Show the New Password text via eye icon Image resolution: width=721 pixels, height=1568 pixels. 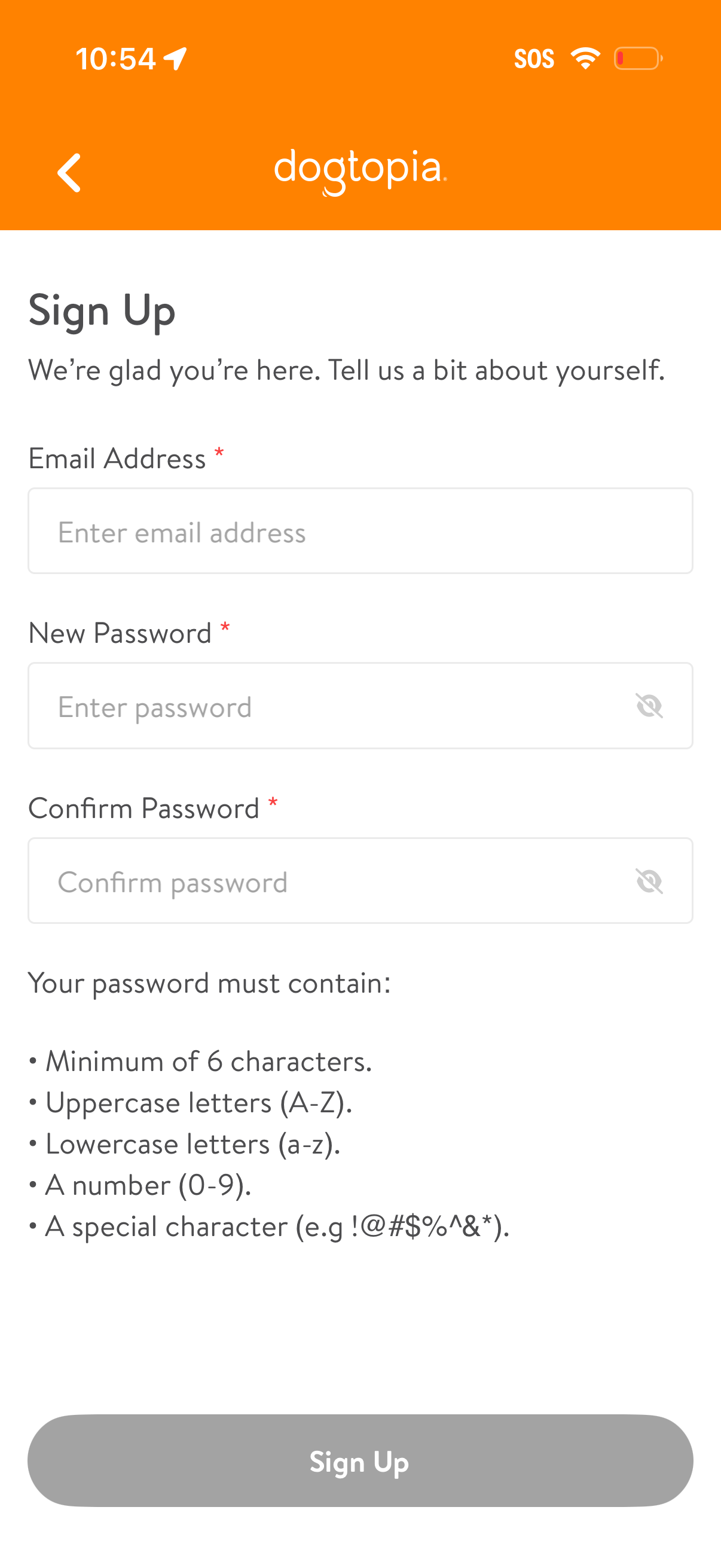(649, 706)
